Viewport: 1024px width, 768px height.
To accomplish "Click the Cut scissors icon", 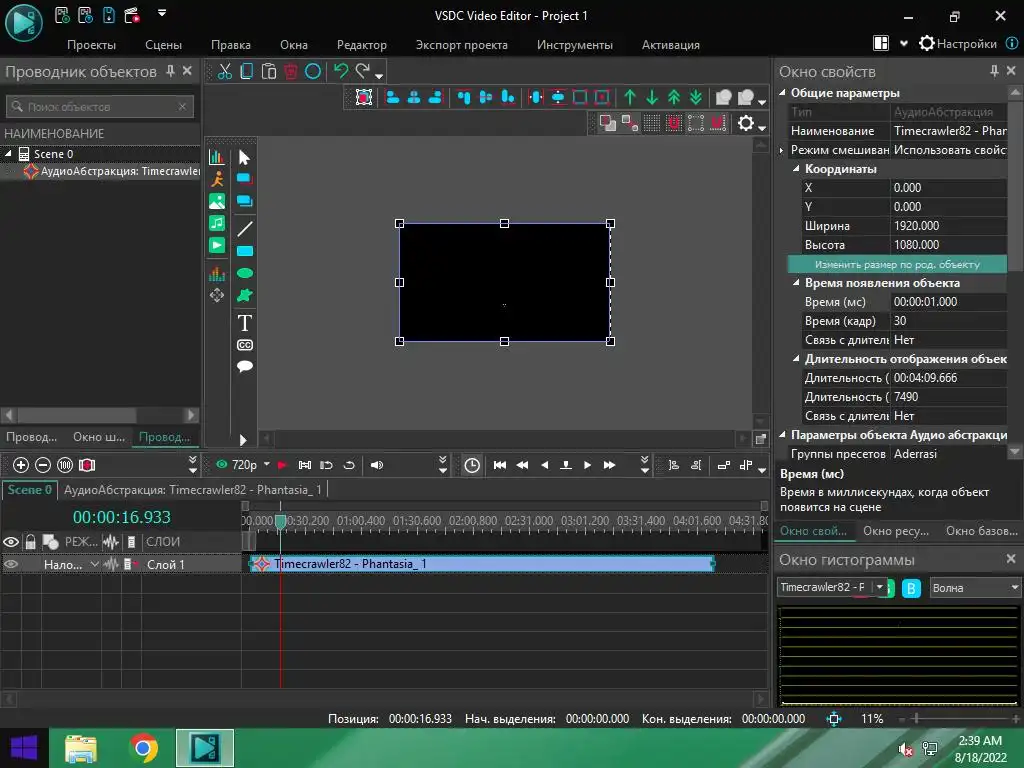I will (225, 71).
